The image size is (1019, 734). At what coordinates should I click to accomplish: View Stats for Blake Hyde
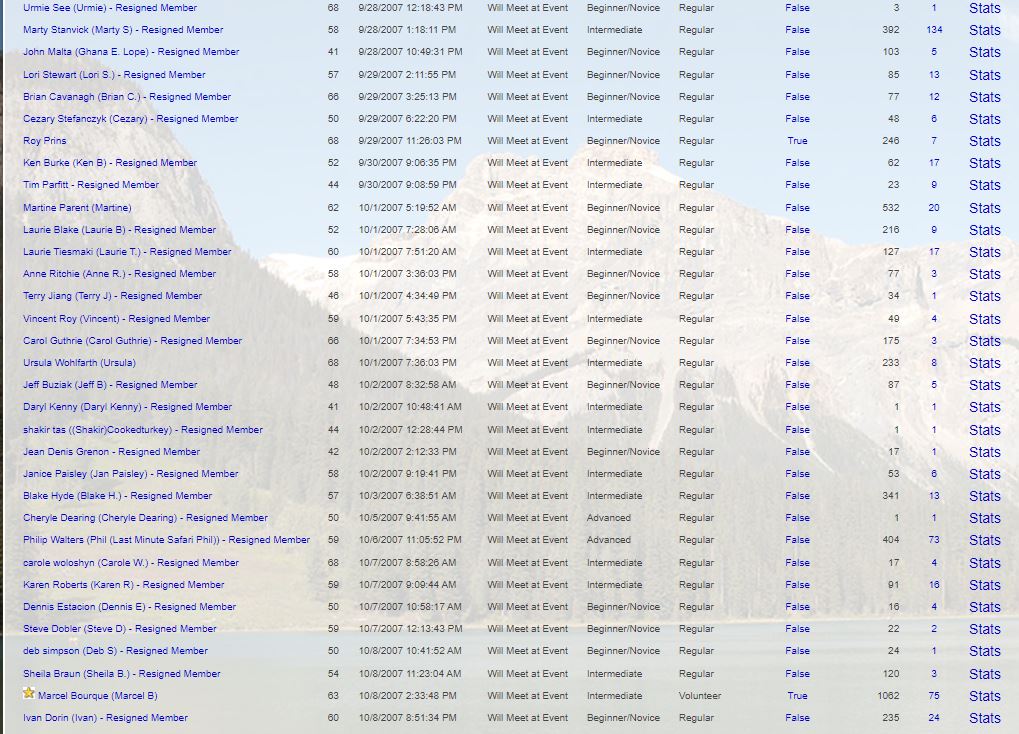point(984,496)
